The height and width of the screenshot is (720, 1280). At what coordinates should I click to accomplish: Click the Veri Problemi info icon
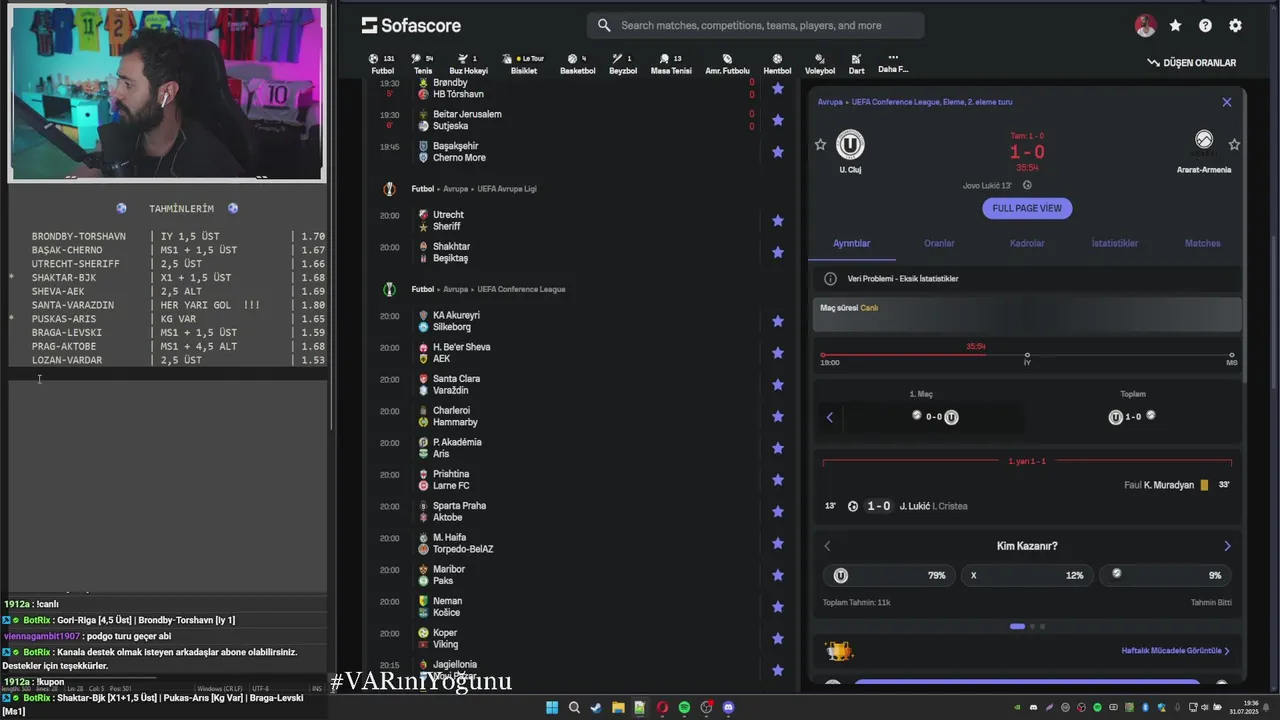[x=830, y=279]
